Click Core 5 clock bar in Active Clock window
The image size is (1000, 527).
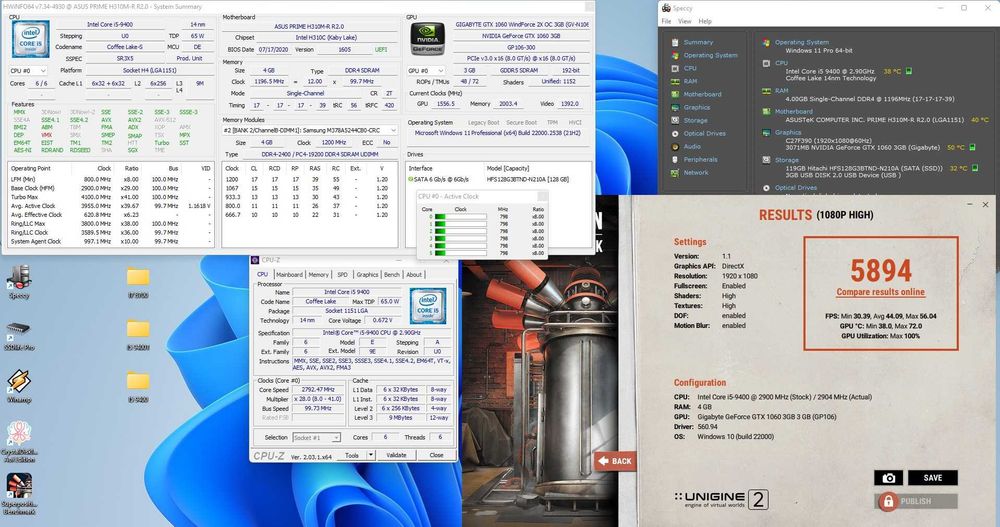pos(461,253)
